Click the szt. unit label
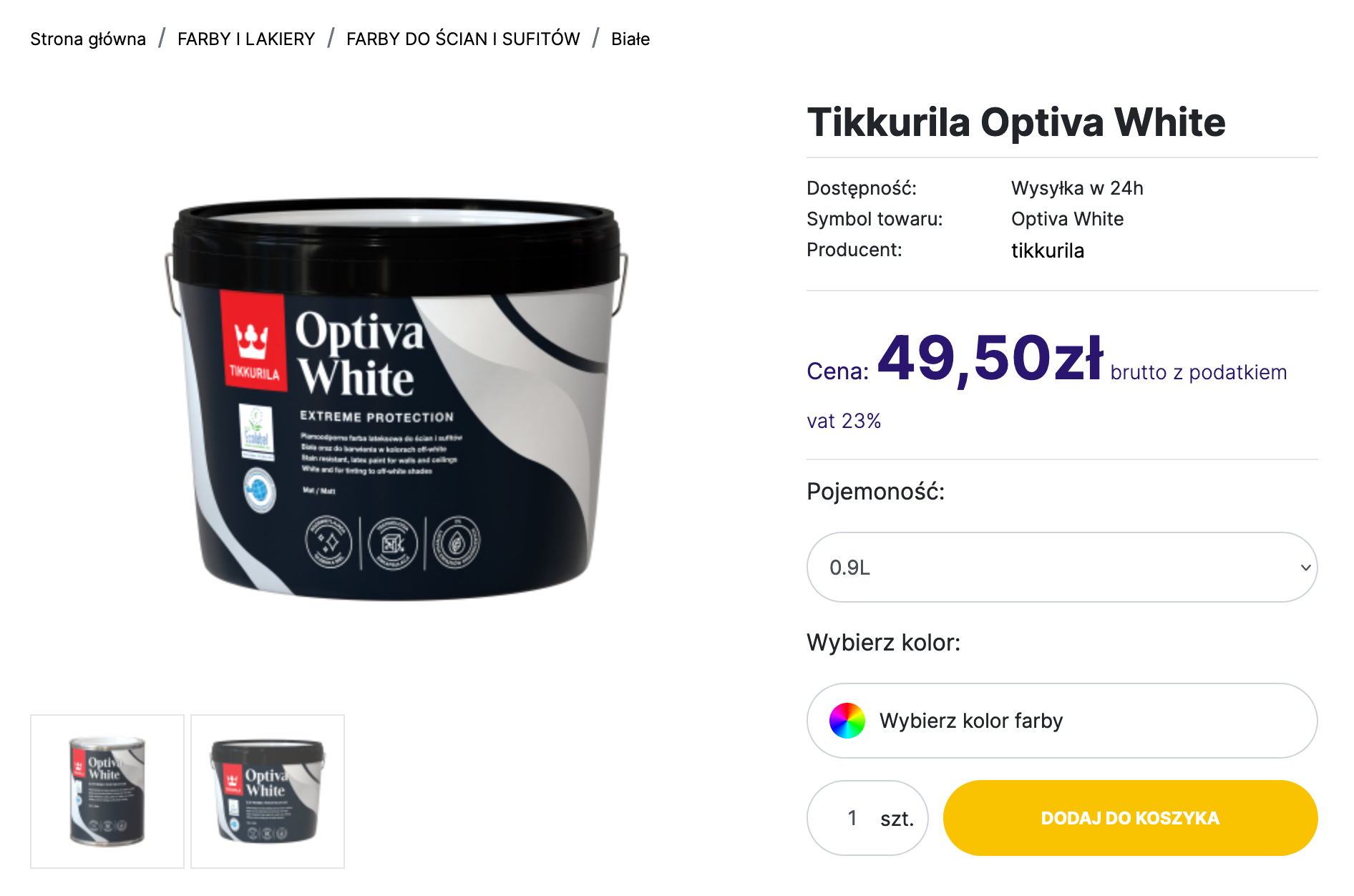Screen dimensions: 1354x896 (897, 819)
